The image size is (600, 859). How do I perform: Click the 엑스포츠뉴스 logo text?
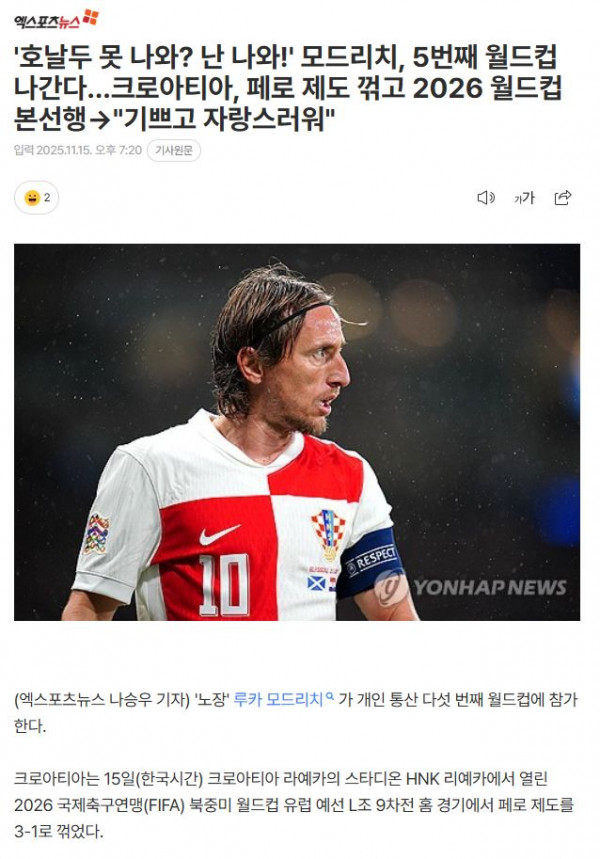point(47,22)
